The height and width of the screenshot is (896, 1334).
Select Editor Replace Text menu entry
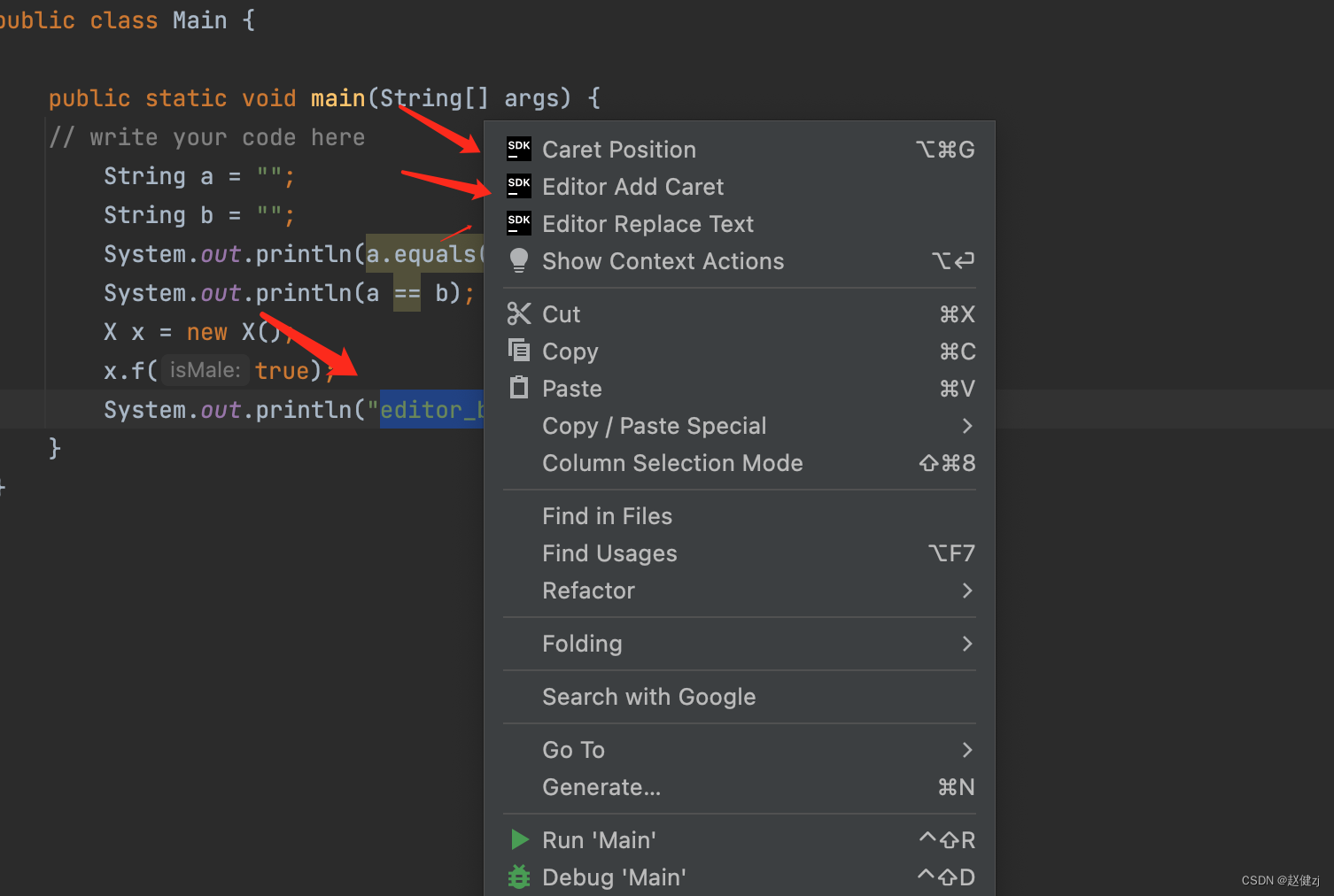(x=740, y=224)
